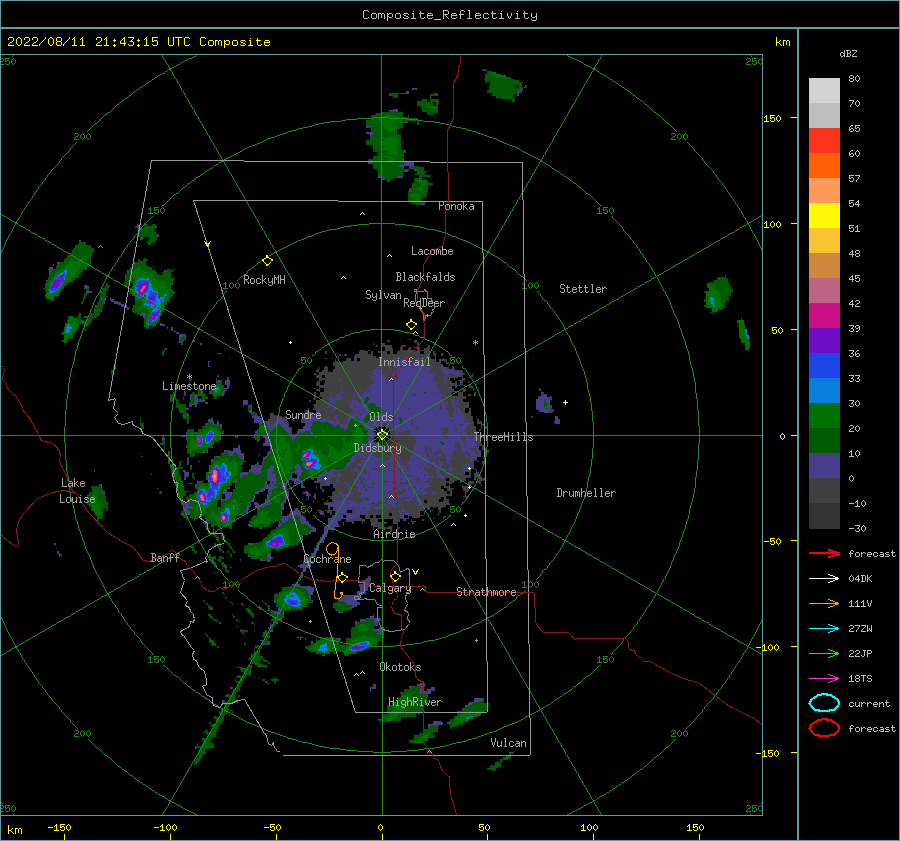The image size is (900, 841).
Task: Click the red forecast arrow in legend
Action: 824,553
